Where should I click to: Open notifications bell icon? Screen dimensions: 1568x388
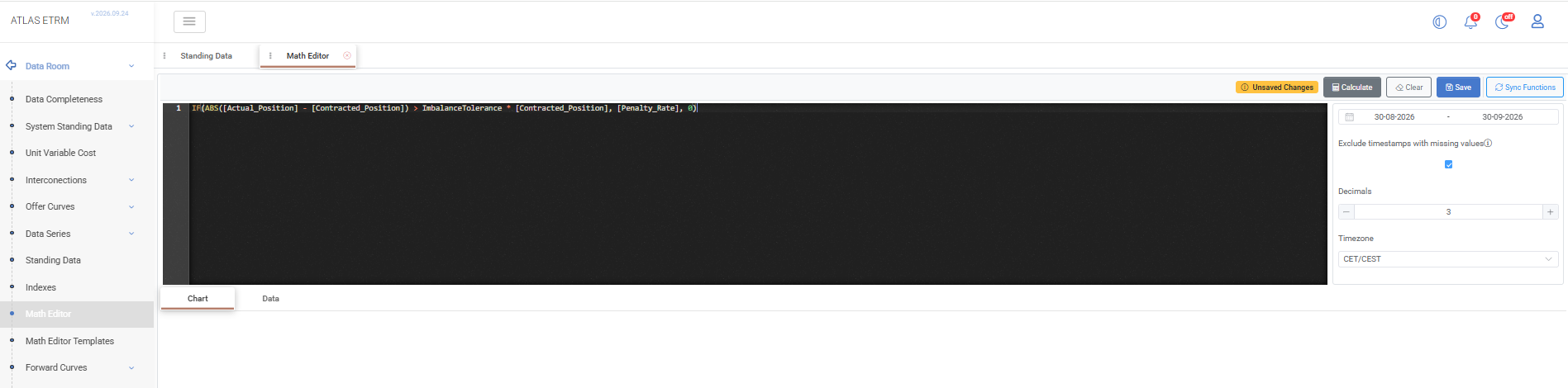click(x=1470, y=22)
